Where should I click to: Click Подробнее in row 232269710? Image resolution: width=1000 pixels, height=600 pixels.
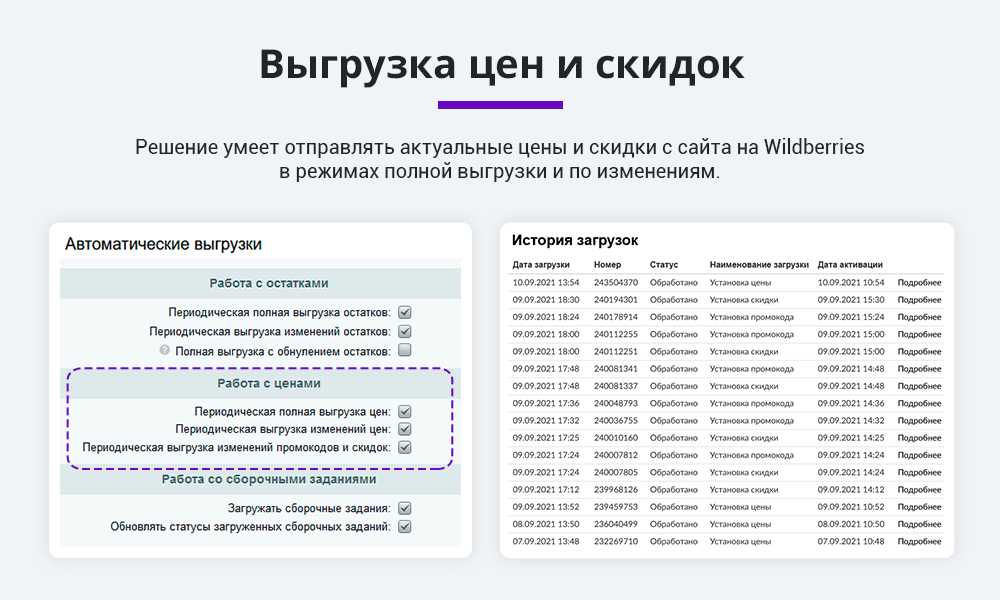(x=919, y=541)
